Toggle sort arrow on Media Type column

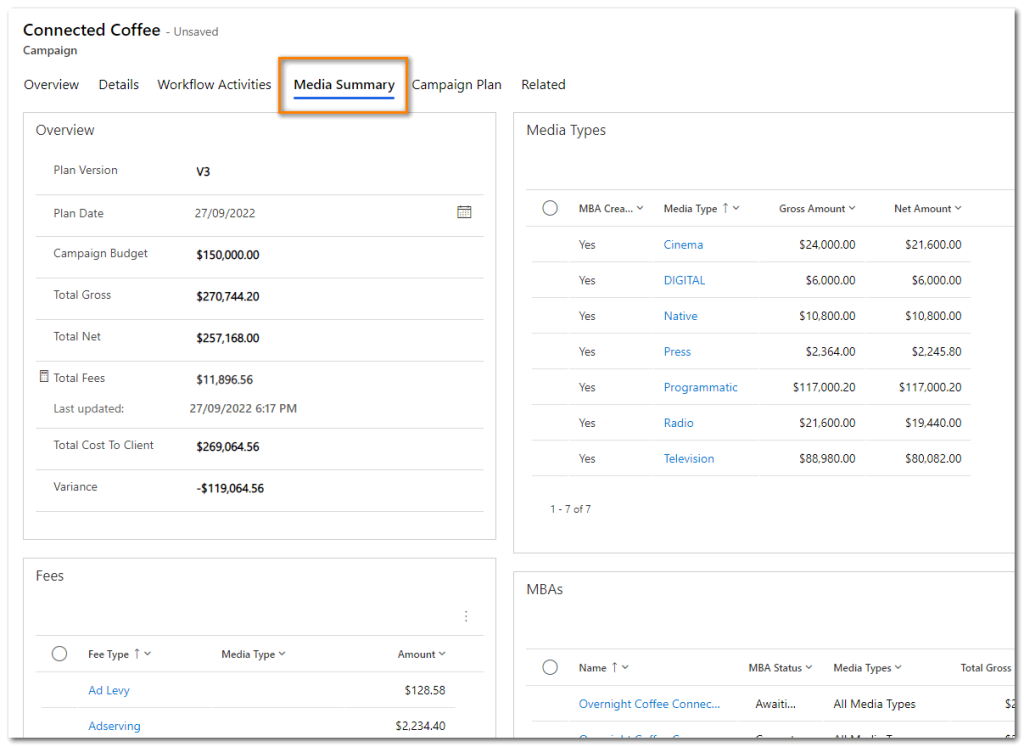coord(725,208)
